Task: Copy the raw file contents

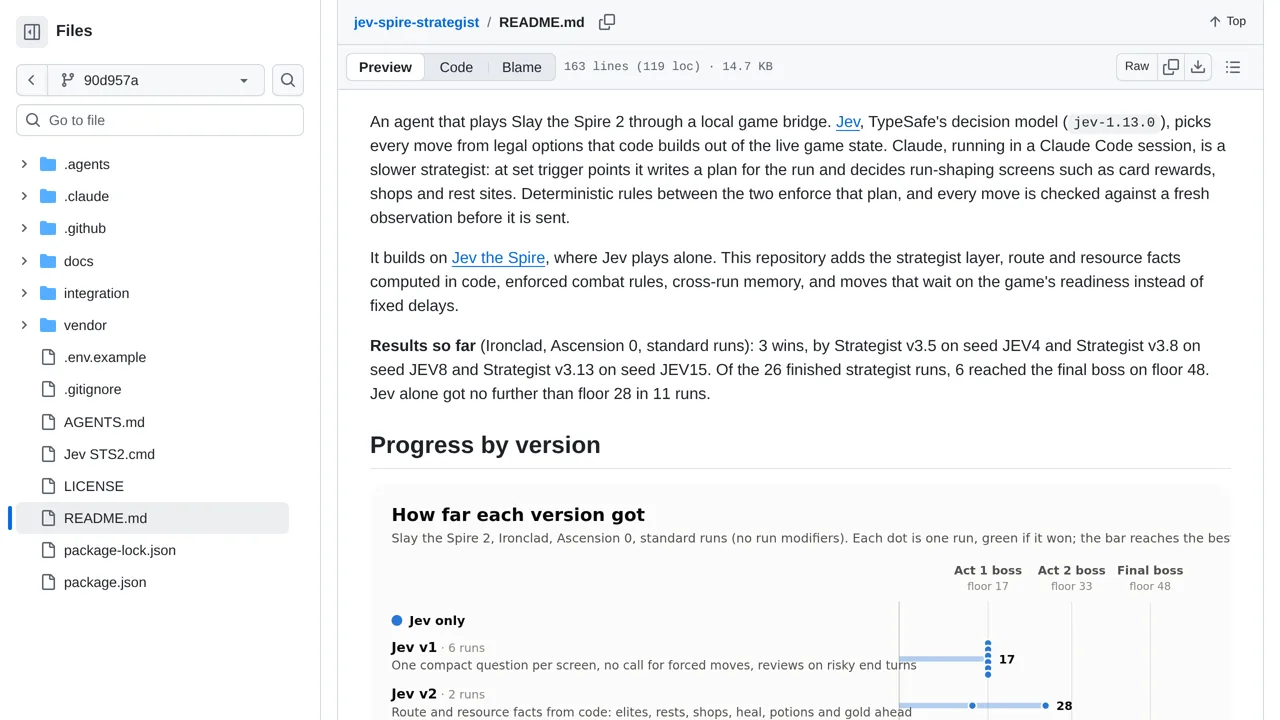Action: pos(1171,67)
